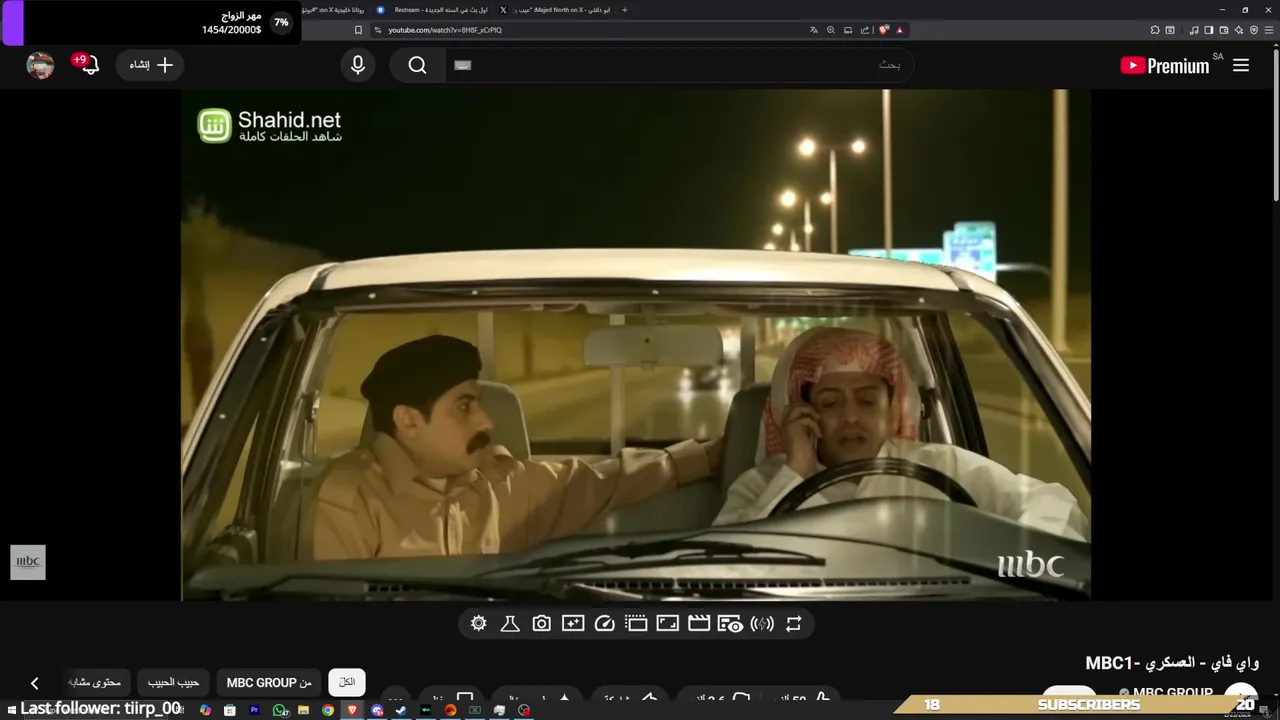Open Discord from the taskbar

point(377,710)
